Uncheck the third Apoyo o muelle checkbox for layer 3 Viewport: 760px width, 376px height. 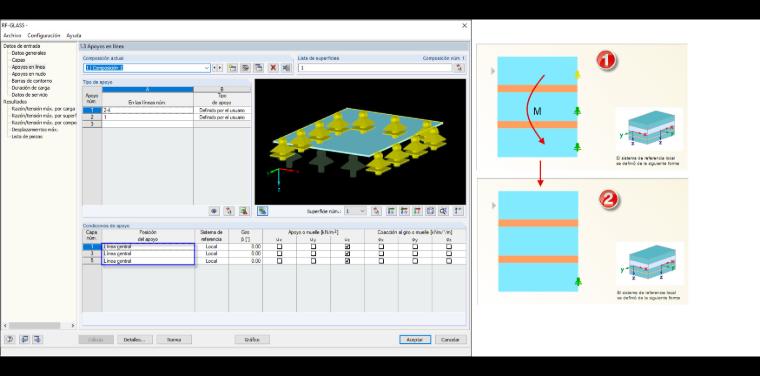[347, 253]
